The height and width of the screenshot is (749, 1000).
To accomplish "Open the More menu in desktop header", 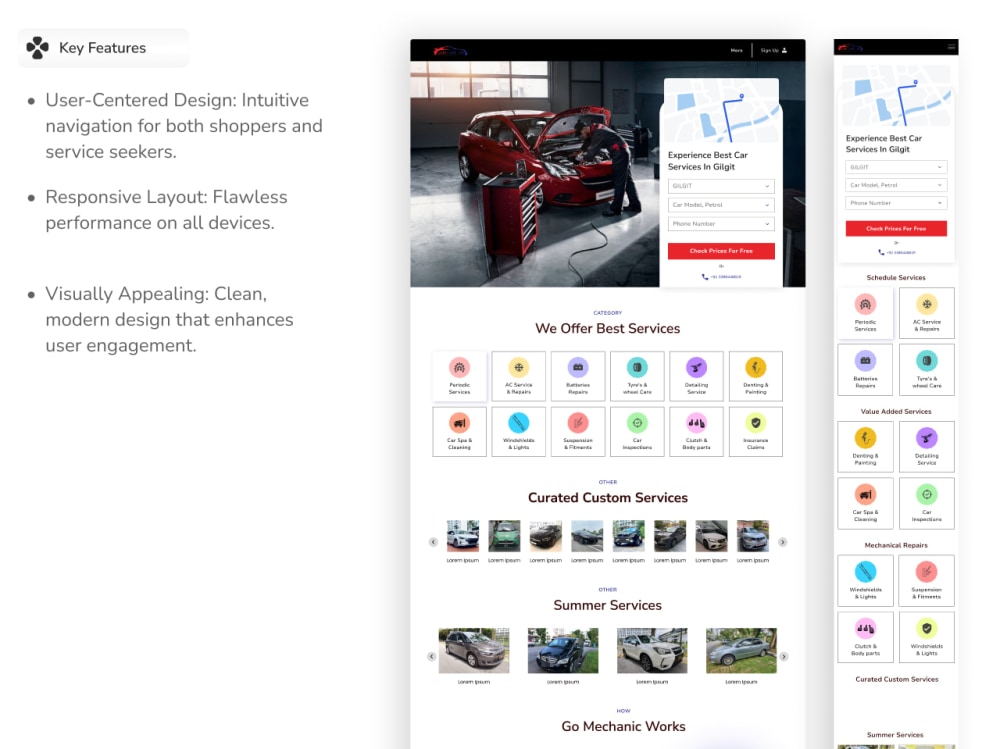I will pyautogui.click(x=737, y=50).
